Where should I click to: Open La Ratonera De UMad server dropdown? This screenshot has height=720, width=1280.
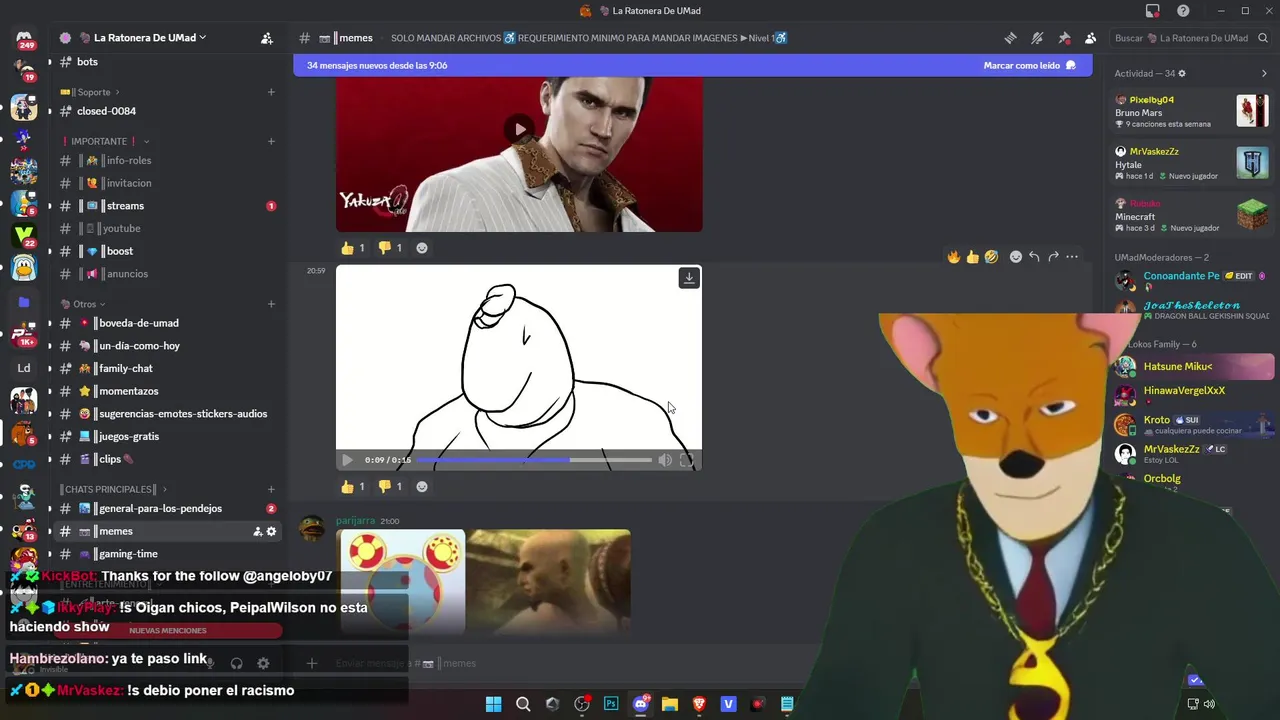point(150,38)
